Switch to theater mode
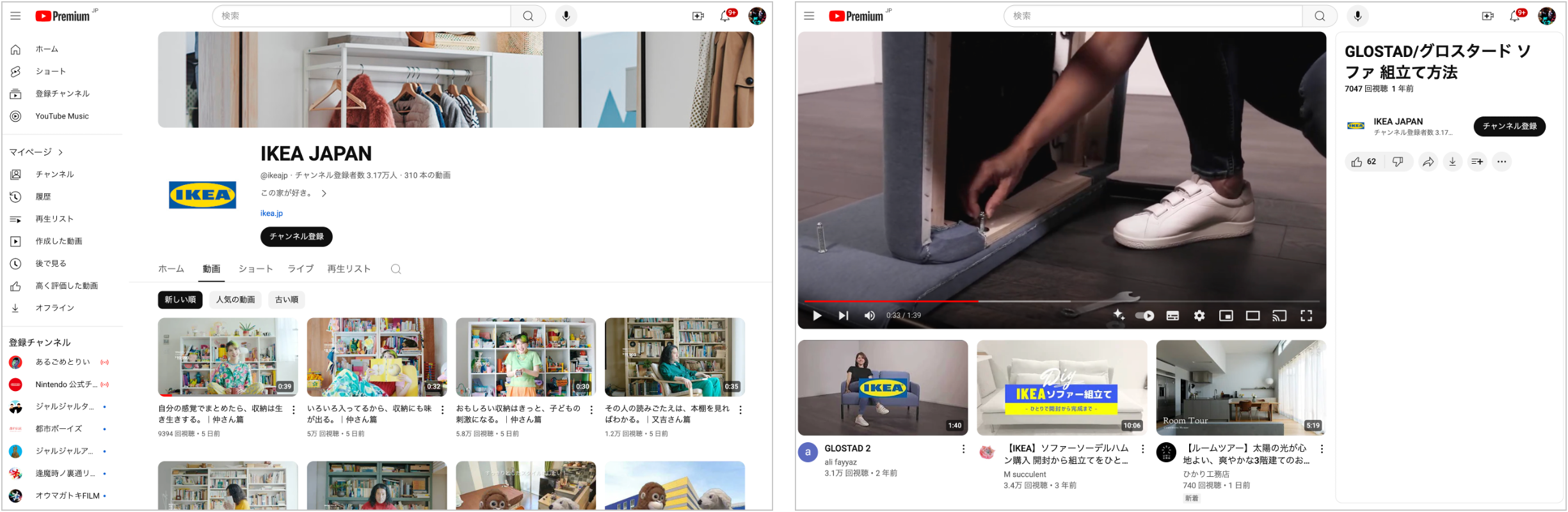Image resolution: width=1568 pixels, height=512 pixels. tap(1253, 316)
